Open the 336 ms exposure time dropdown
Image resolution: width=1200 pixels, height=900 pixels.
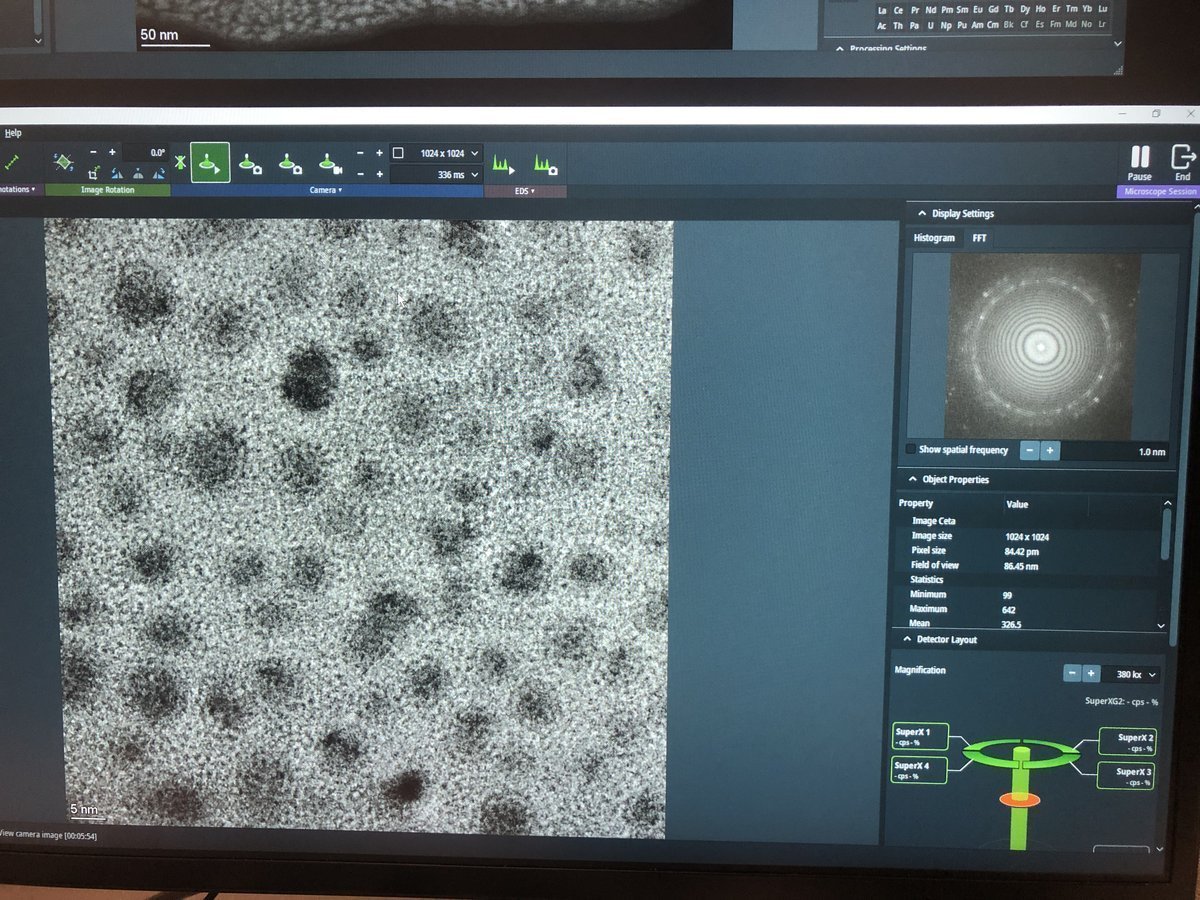[x=474, y=175]
